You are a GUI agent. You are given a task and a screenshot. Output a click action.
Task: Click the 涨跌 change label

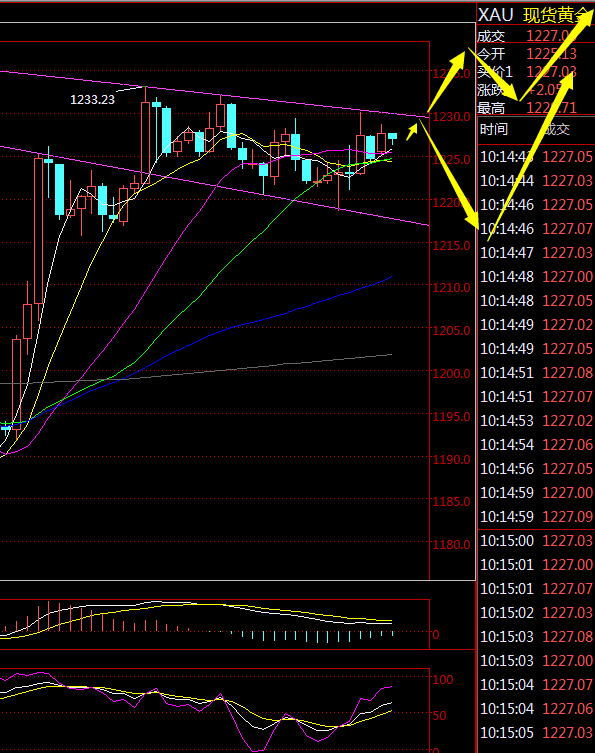491,90
